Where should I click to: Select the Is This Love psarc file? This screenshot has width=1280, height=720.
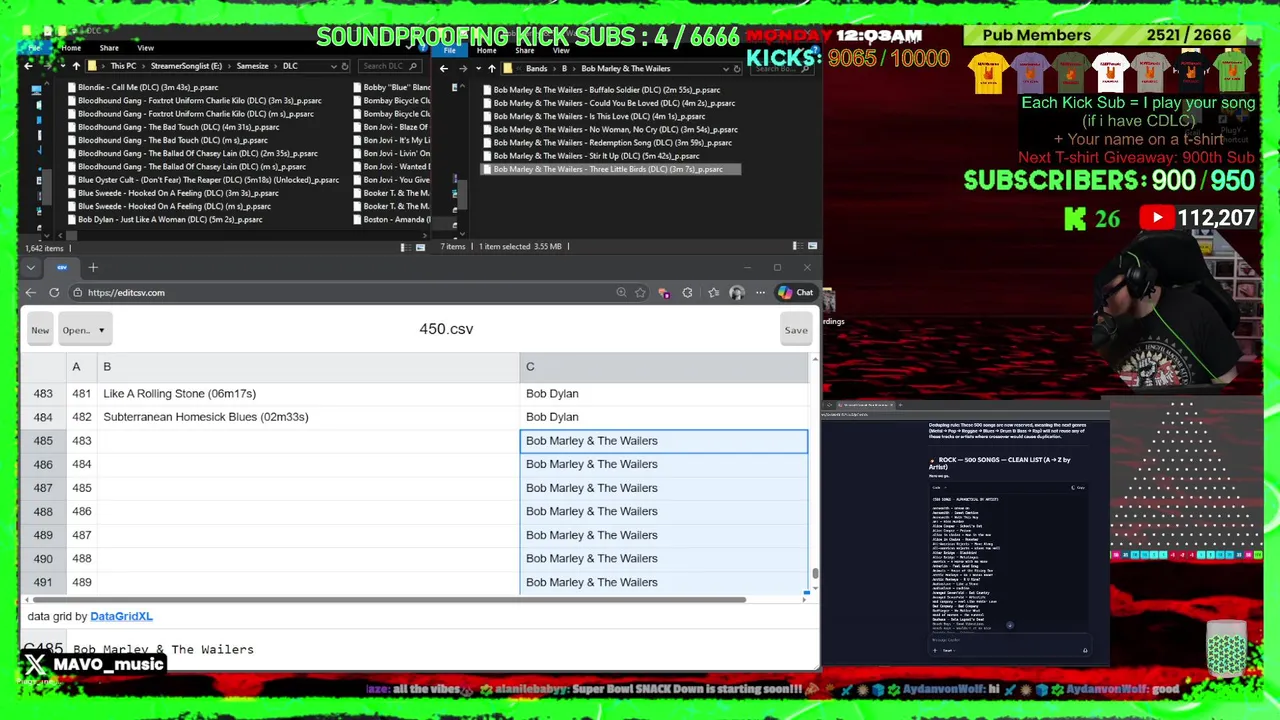593,116
